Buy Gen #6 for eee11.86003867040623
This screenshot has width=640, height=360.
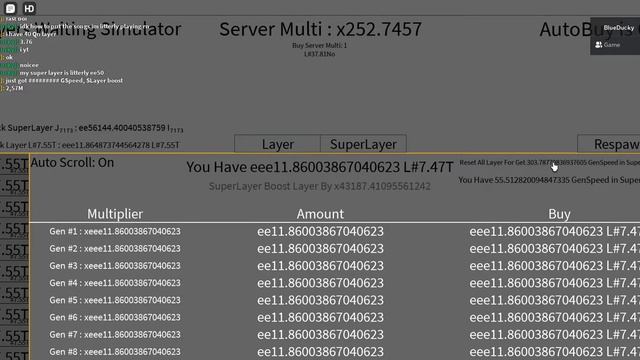[554, 317]
